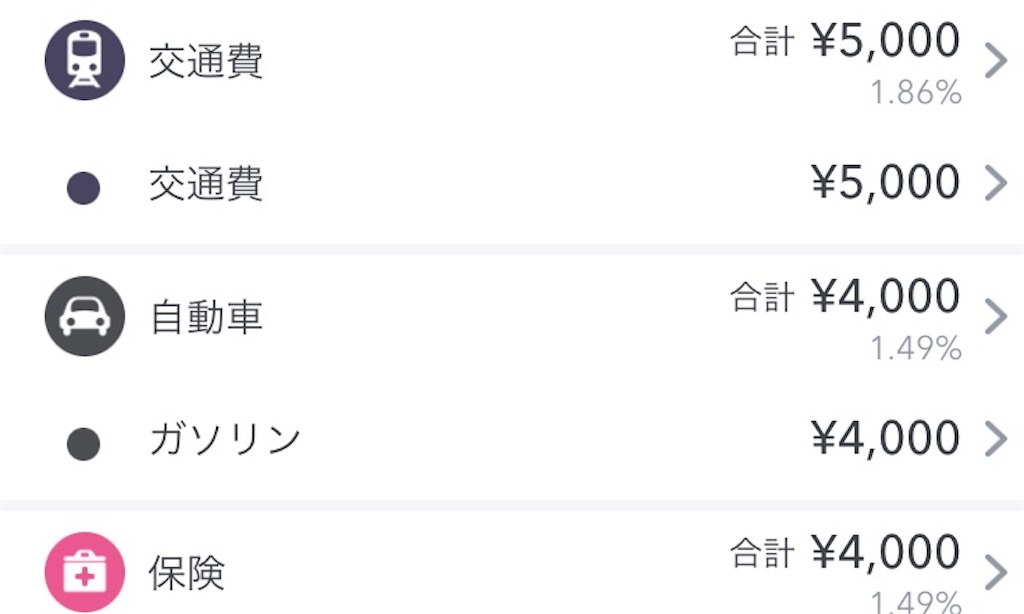
Task: Tap the pink medical kit 保険 icon
Action: pos(84,572)
